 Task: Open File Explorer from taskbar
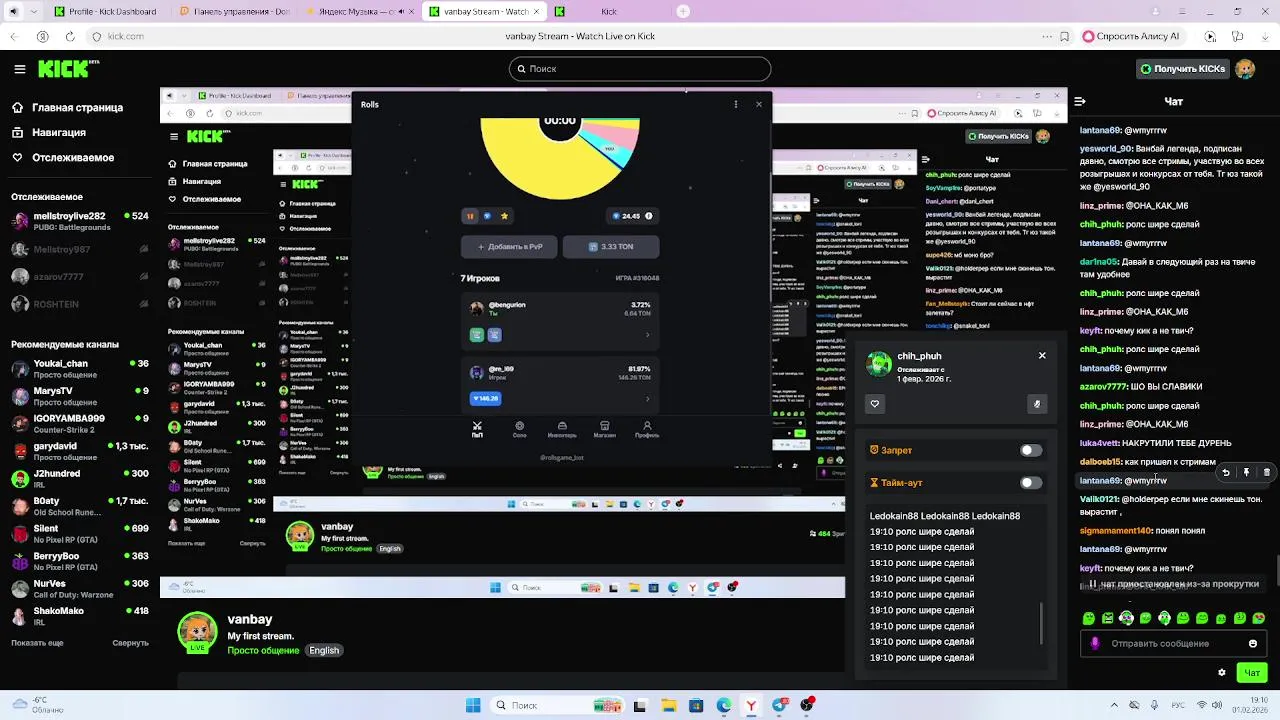click(x=668, y=705)
